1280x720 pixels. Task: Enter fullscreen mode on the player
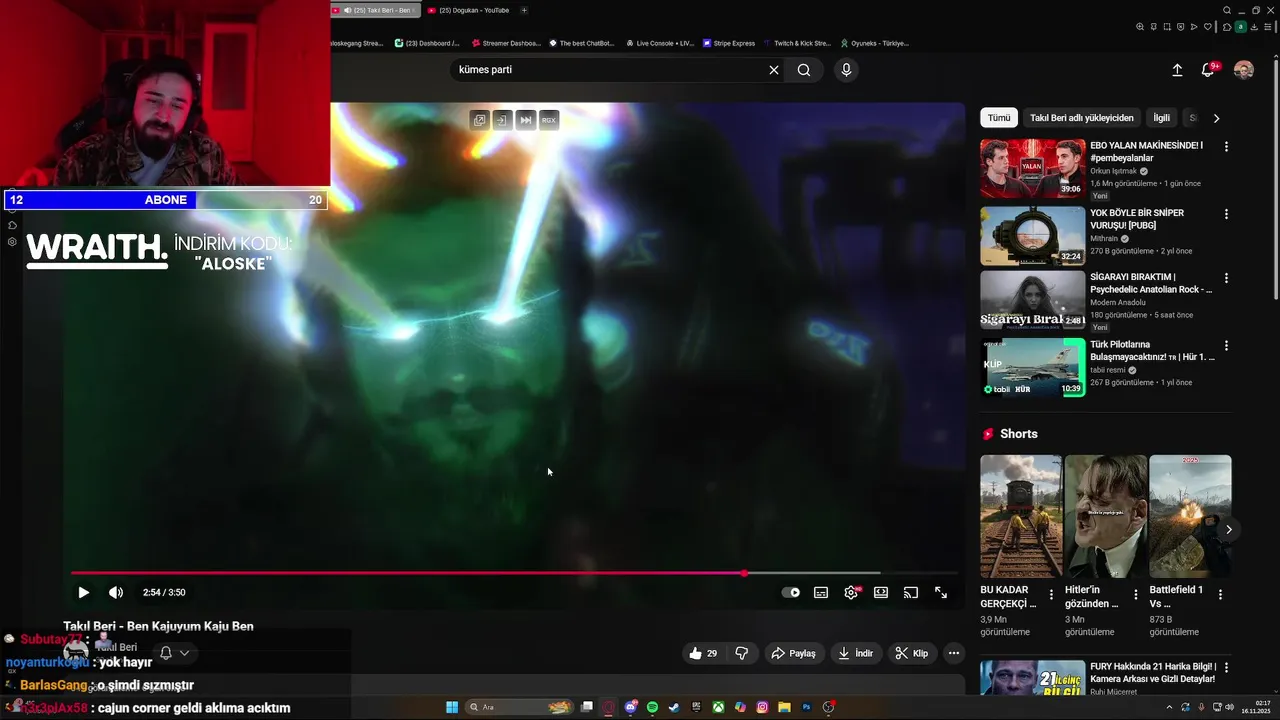point(941,592)
